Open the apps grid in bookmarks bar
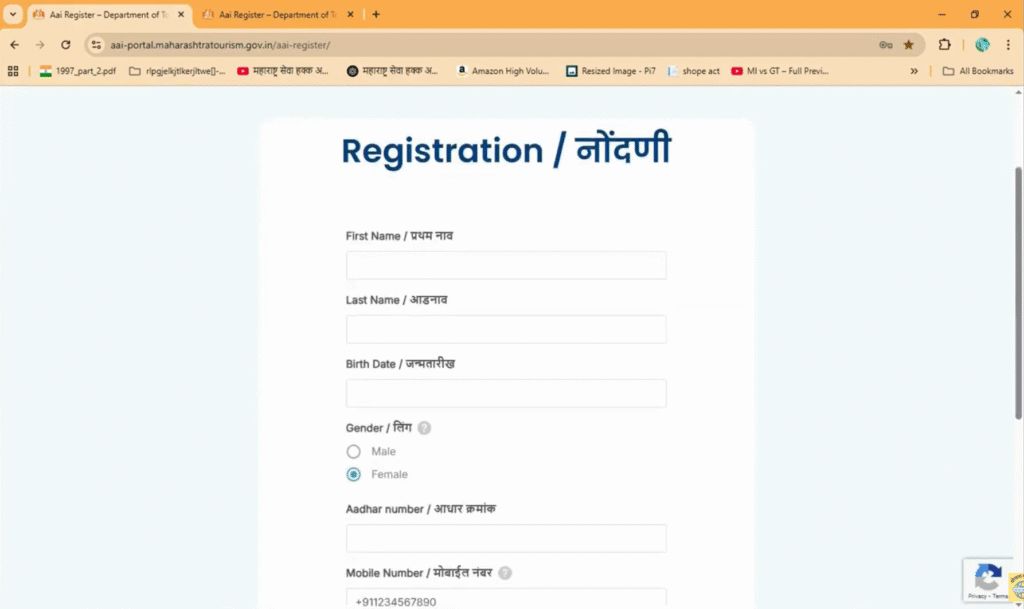 13,71
